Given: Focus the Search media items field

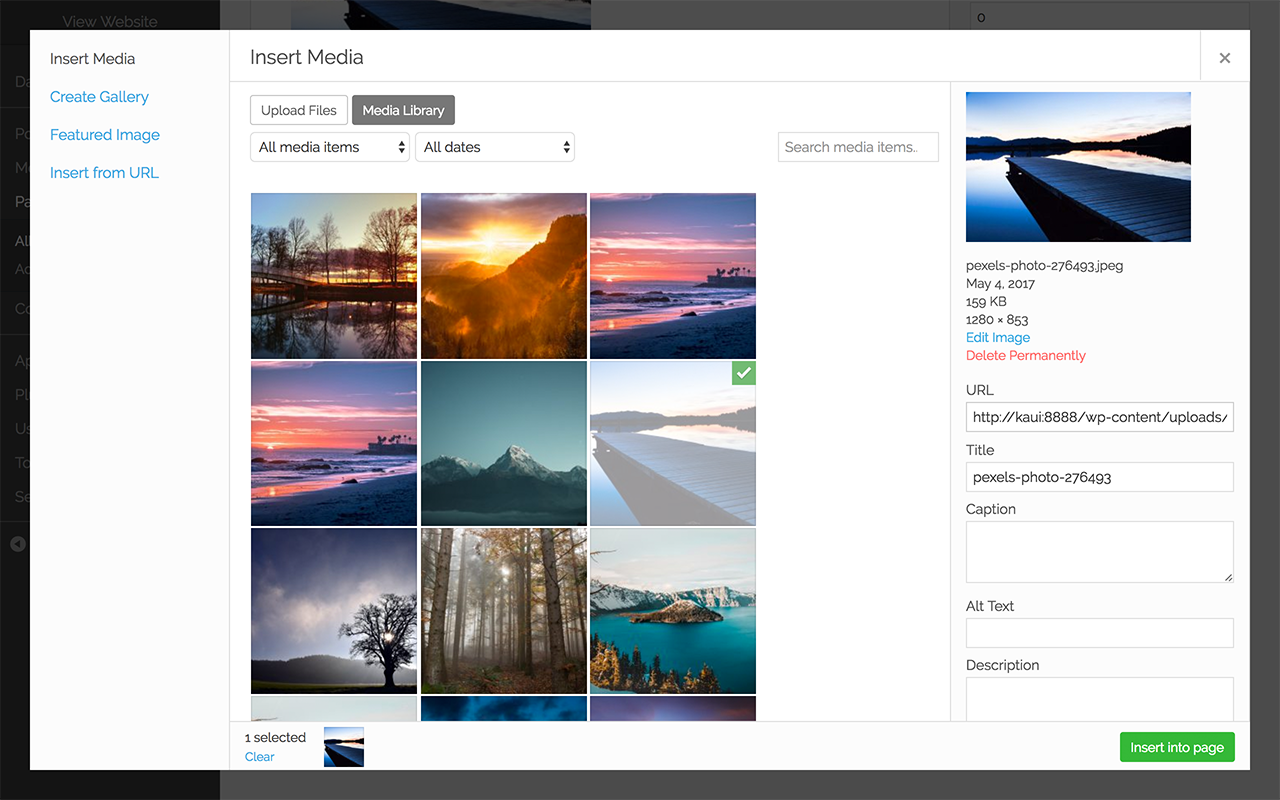Looking at the screenshot, I should click(857, 147).
